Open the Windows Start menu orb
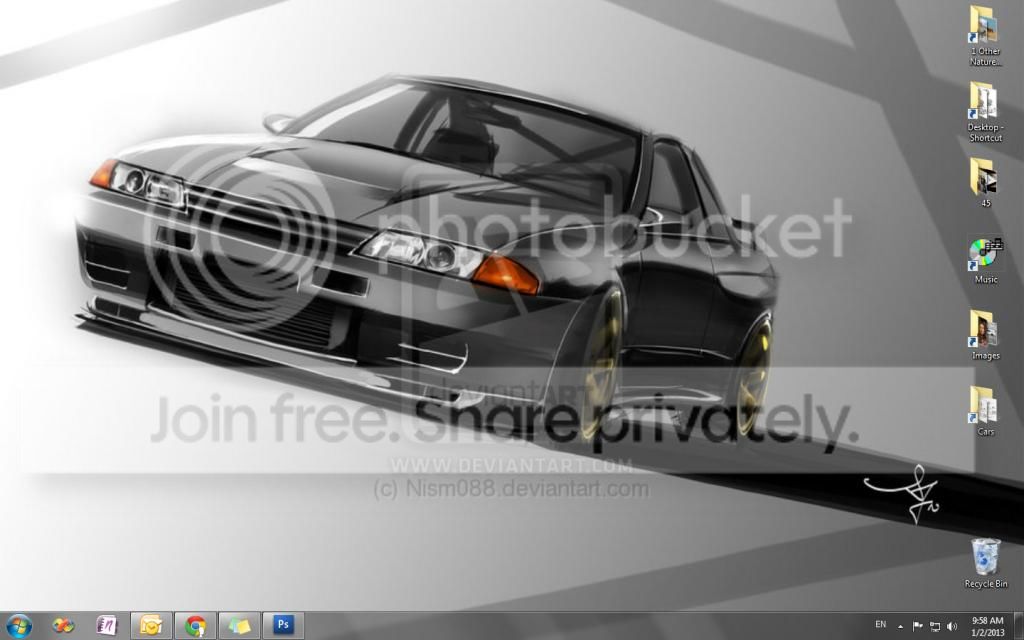The width and height of the screenshot is (1024, 640). pyautogui.click(x=18, y=626)
